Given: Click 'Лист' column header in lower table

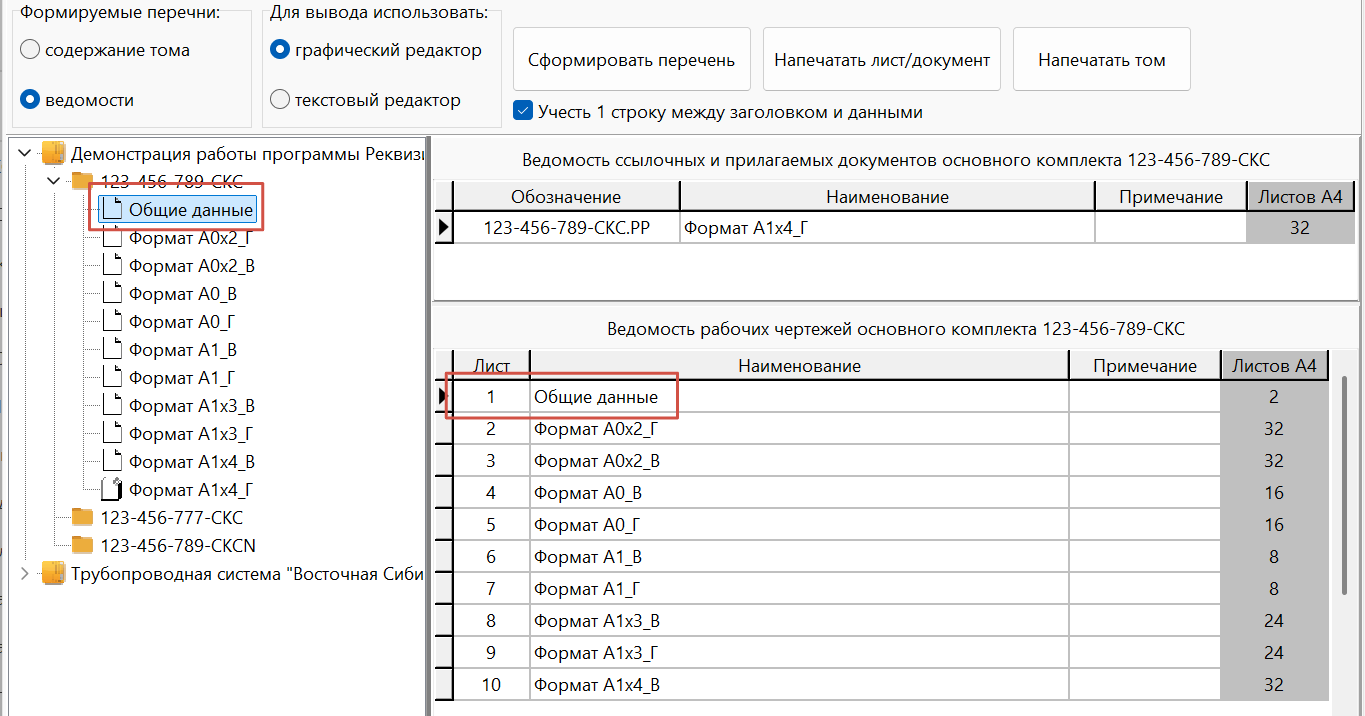Looking at the screenshot, I should (491, 365).
